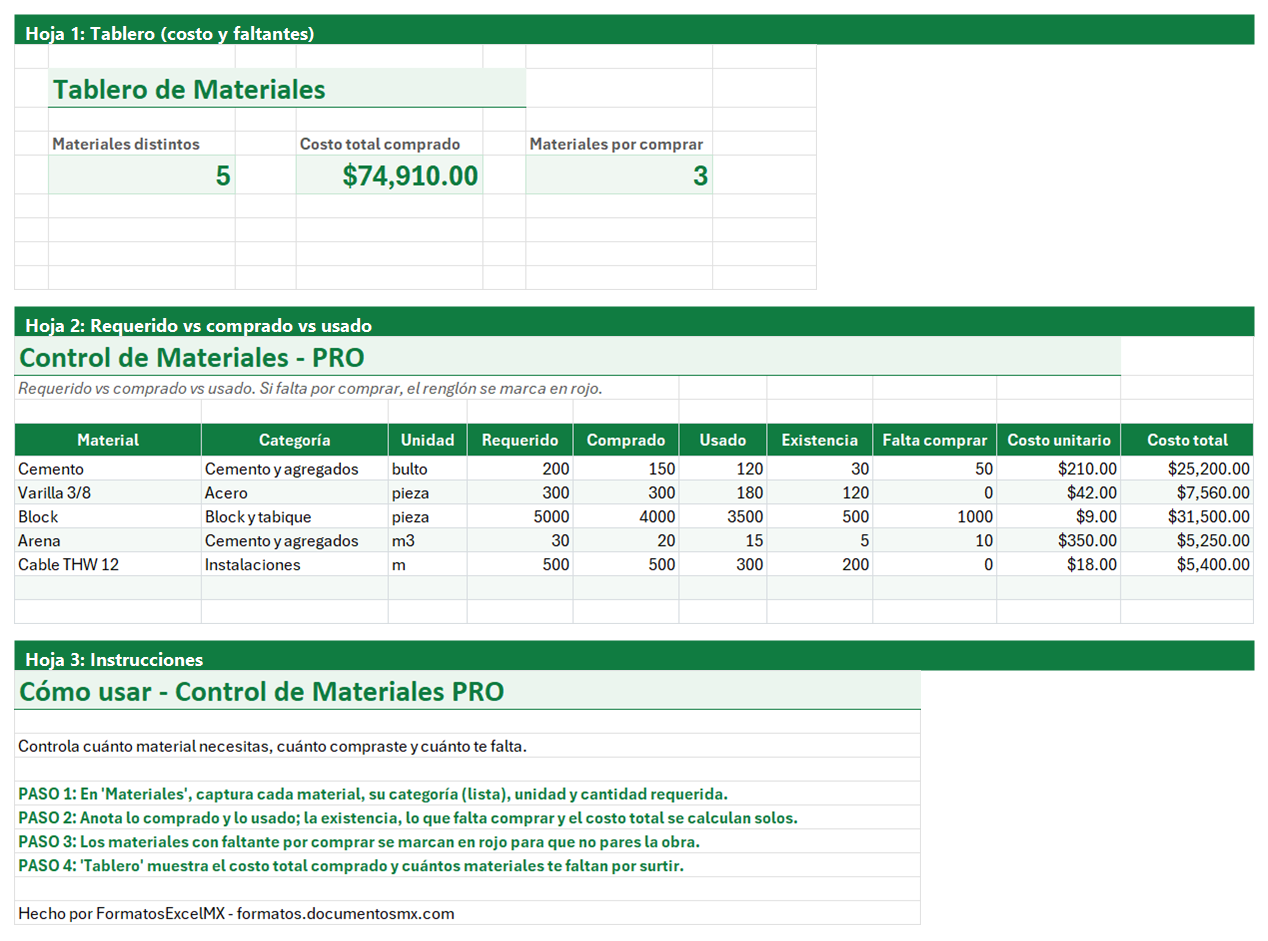Click the subtitle about renglón marked en rojo
Screen dimensions: 1268x941
coord(310,388)
